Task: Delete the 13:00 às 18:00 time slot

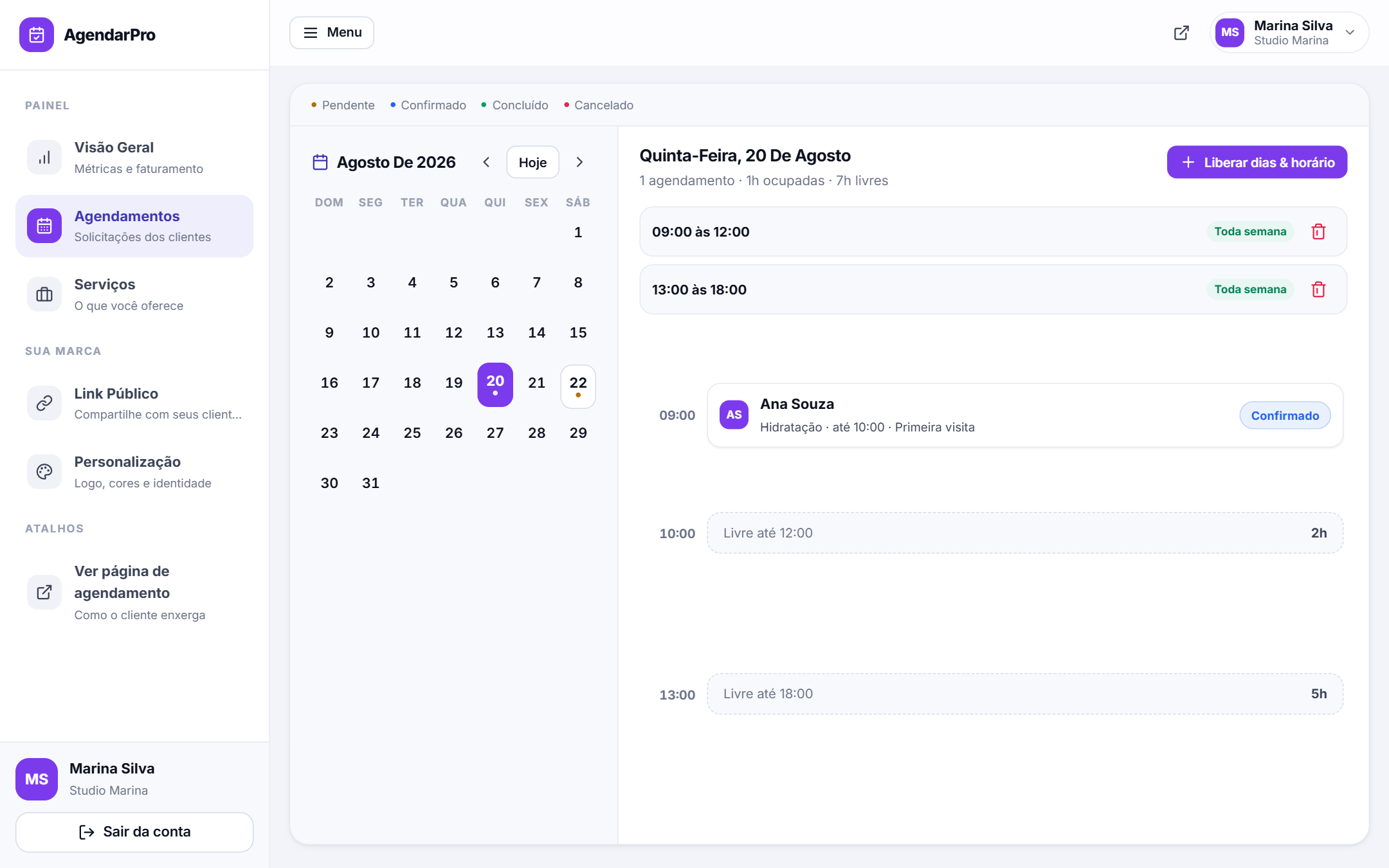Action: coord(1318,289)
